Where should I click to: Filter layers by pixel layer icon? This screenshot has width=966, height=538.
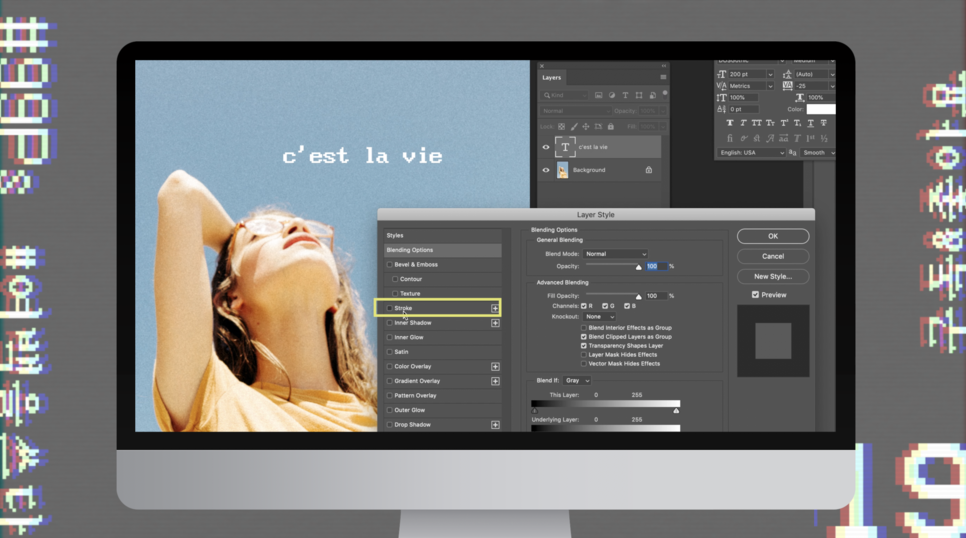click(598, 96)
